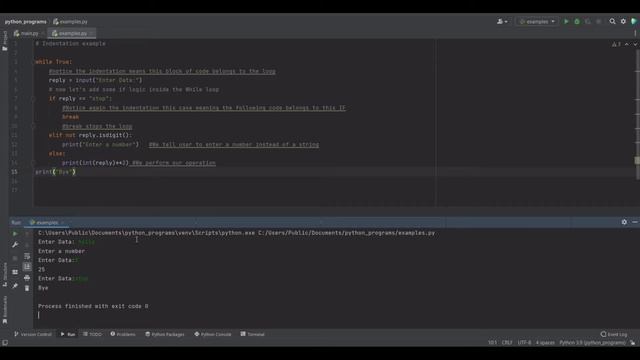The height and width of the screenshot is (360, 640).
Task: Clear the console with the trash icon
Action: [27, 288]
